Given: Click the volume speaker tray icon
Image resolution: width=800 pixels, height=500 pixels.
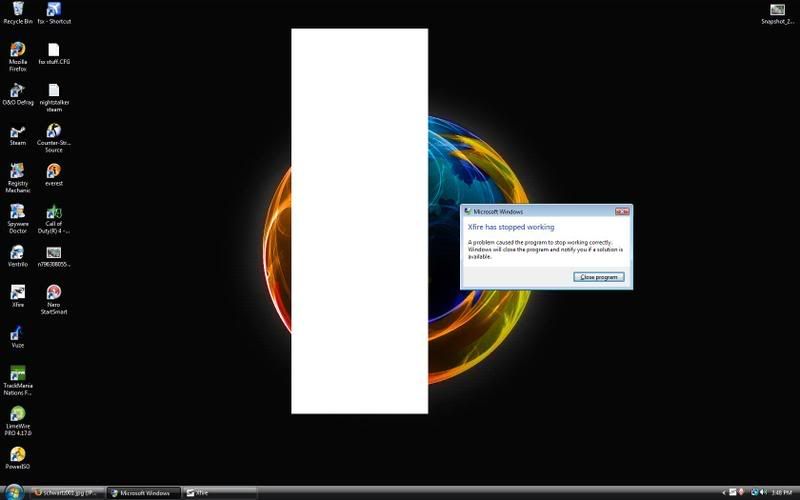Looking at the screenshot, I should pyautogui.click(x=763, y=492).
